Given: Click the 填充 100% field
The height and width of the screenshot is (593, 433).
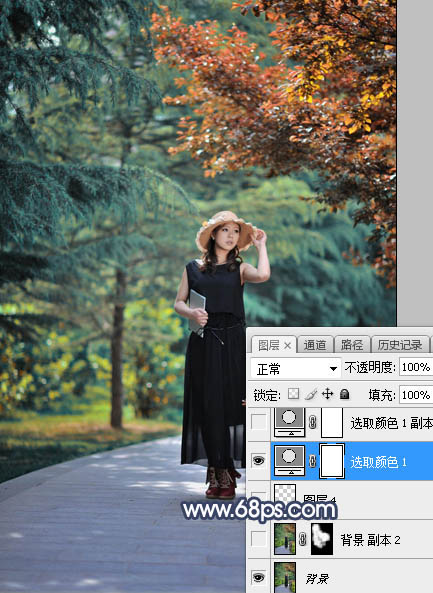Looking at the screenshot, I should tap(416, 395).
